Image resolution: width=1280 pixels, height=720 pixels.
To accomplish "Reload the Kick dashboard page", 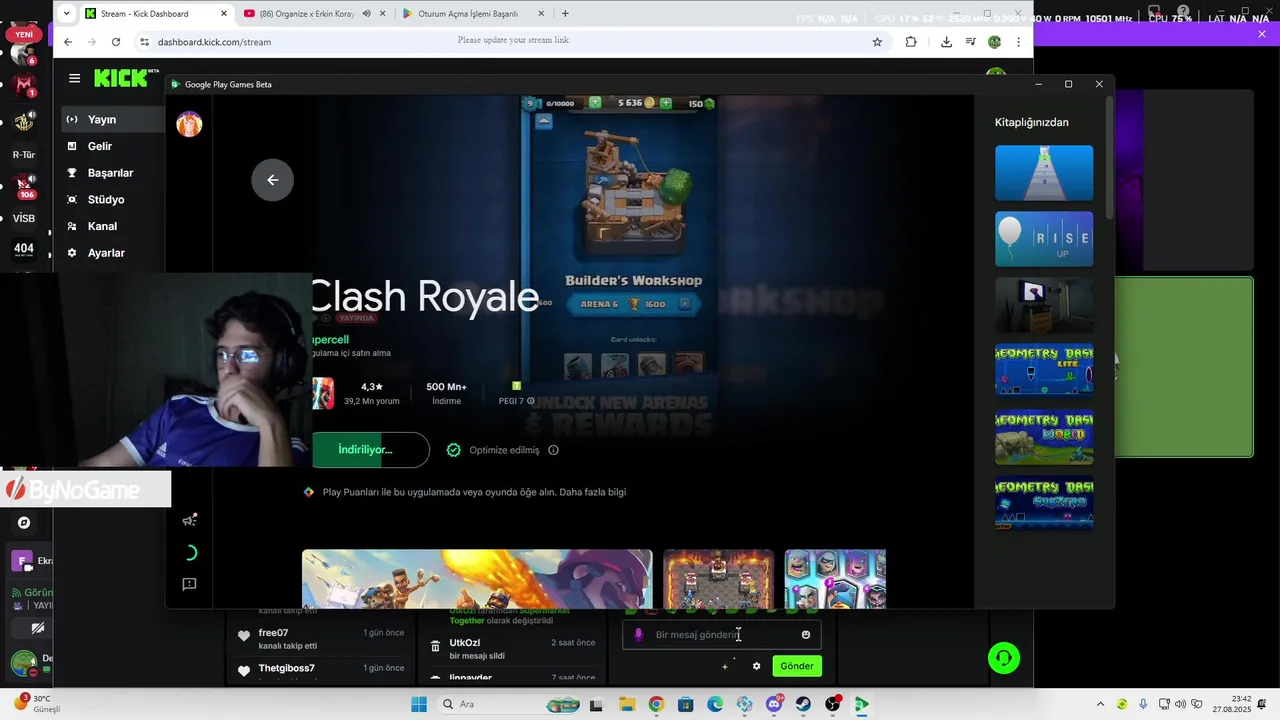I will pos(116,42).
